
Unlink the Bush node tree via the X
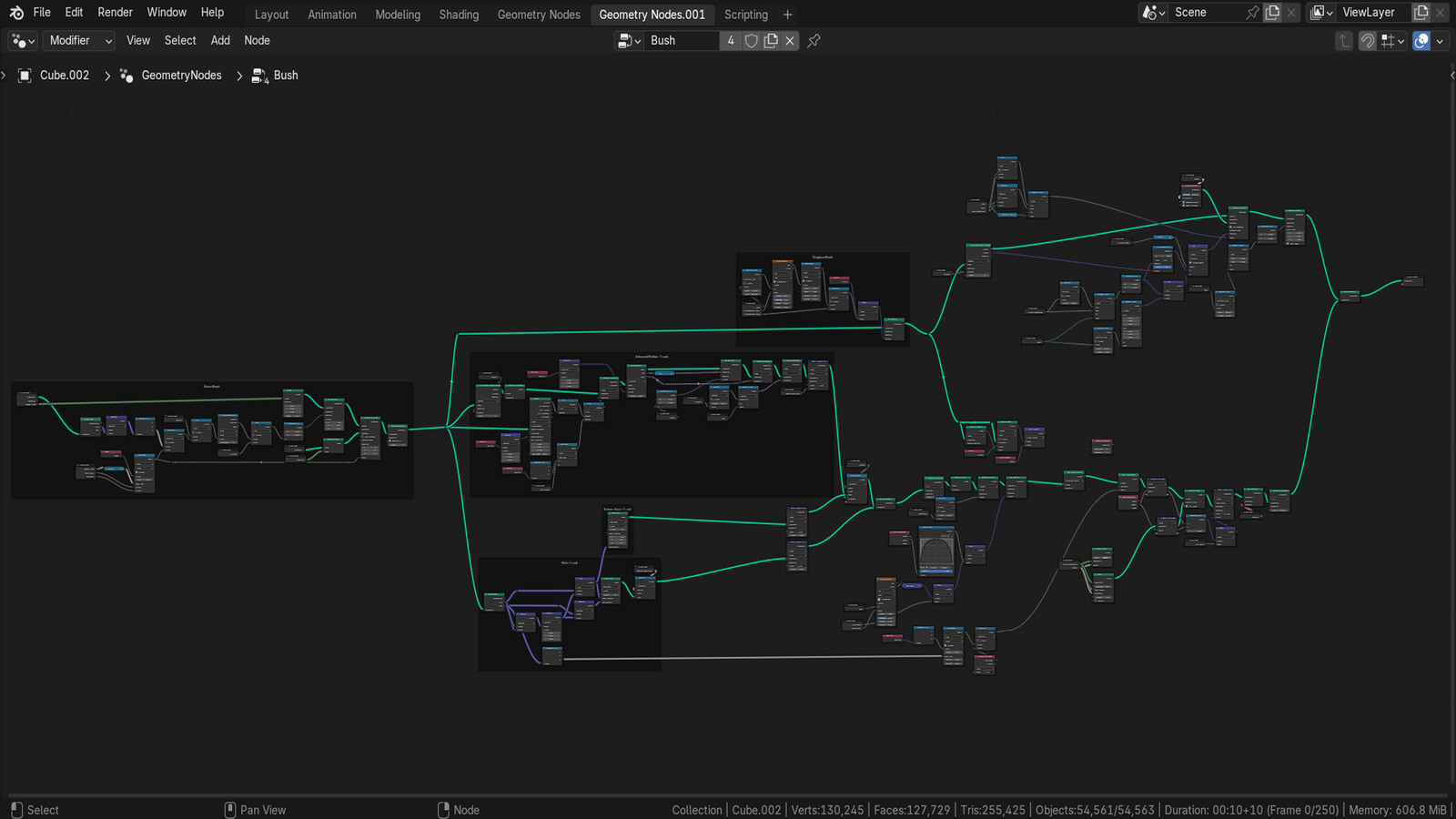coord(790,40)
